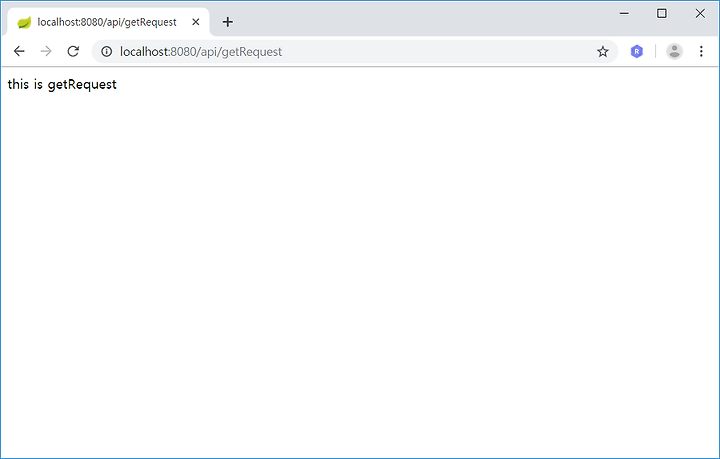Maximize the Chrome window
Image resolution: width=720 pixels, height=459 pixels.
tap(662, 13)
